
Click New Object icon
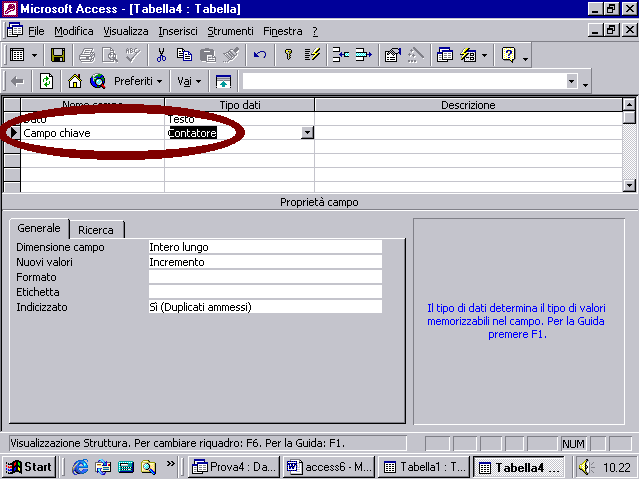click(x=468, y=55)
